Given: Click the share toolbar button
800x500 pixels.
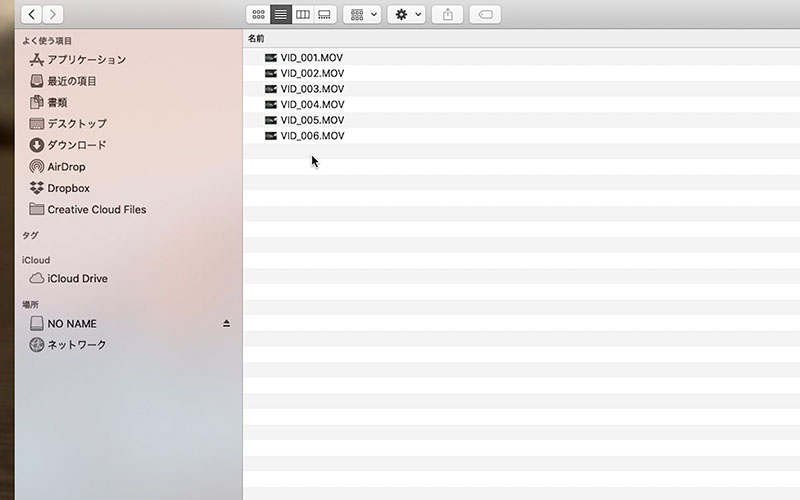Looking at the screenshot, I should tap(447, 14).
